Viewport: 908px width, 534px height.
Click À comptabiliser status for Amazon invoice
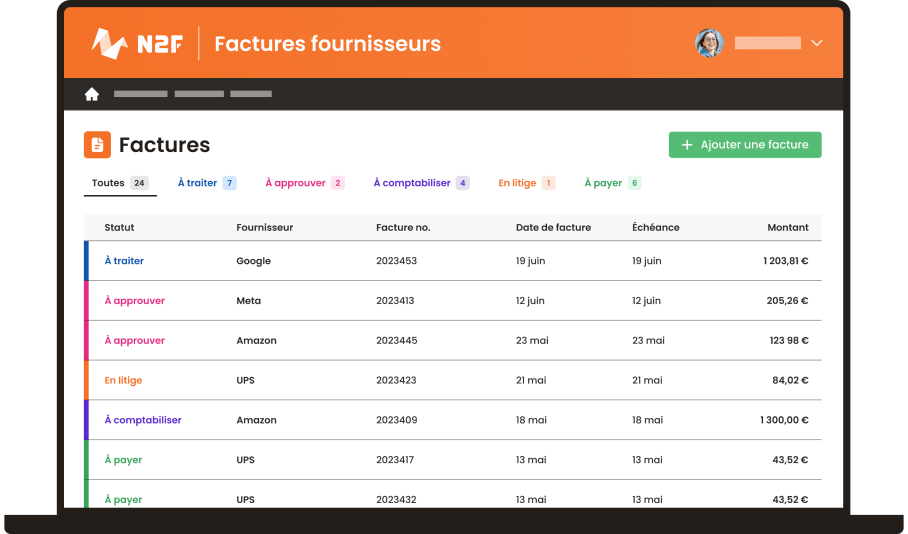point(143,420)
